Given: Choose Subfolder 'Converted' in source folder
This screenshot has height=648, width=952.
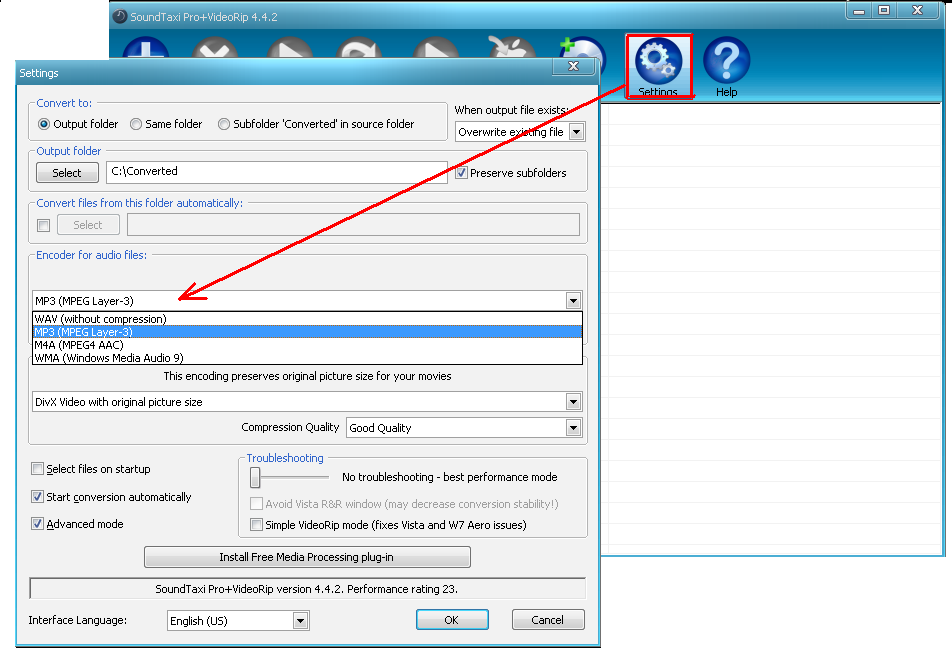Looking at the screenshot, I should click(316, 124).
